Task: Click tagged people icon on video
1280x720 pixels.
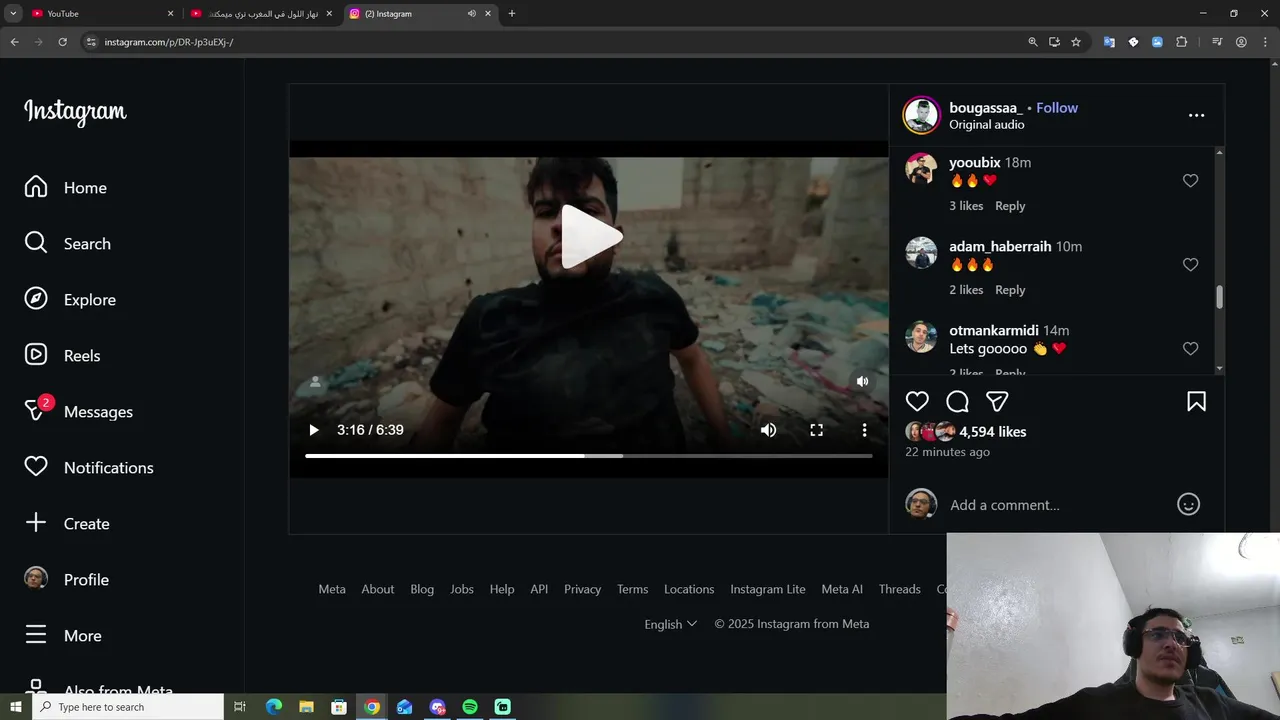Action: tap(315, 381)
